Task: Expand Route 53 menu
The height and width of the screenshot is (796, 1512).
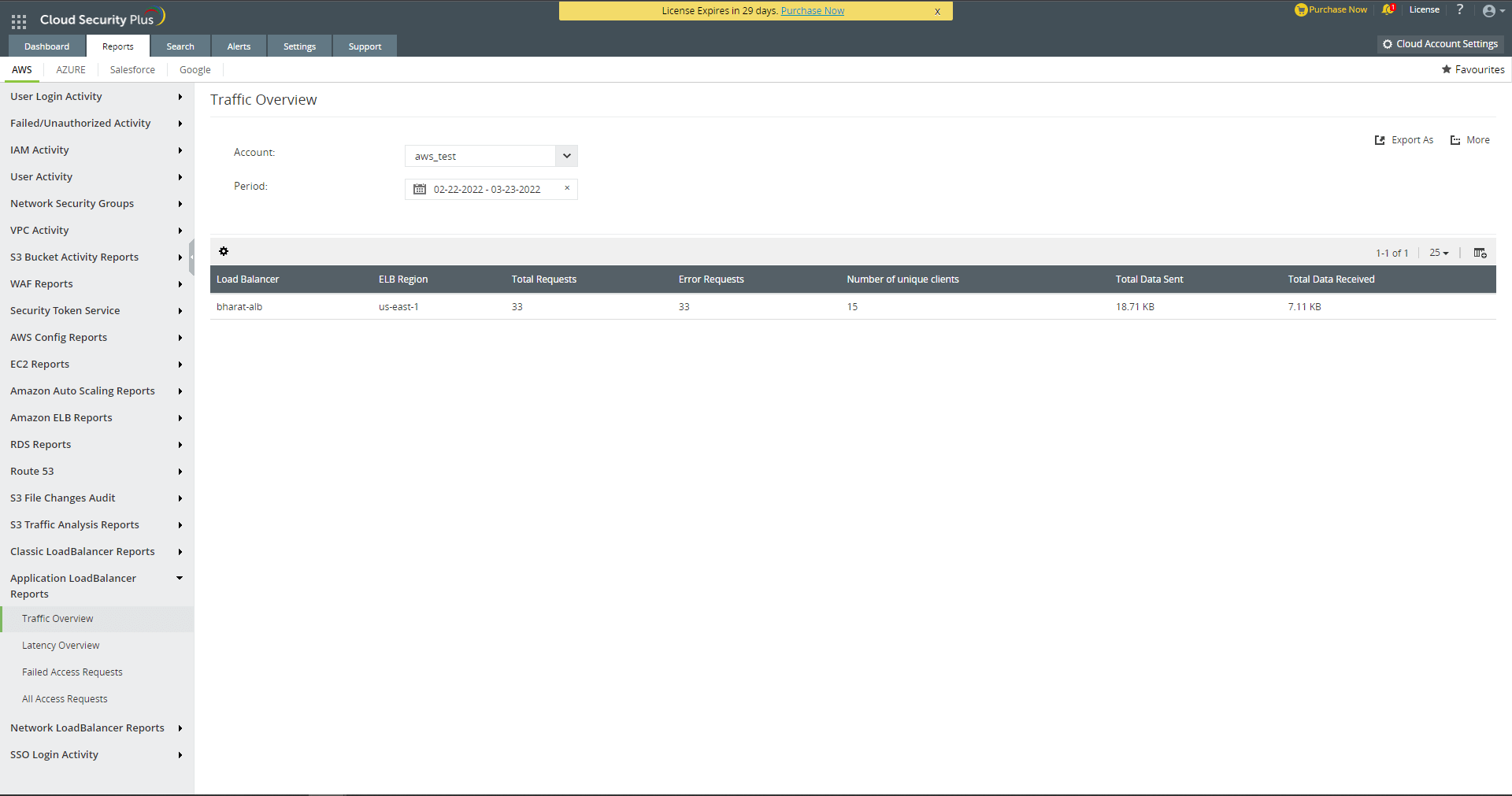Action: pyautogui.click(x=97, y=472)
